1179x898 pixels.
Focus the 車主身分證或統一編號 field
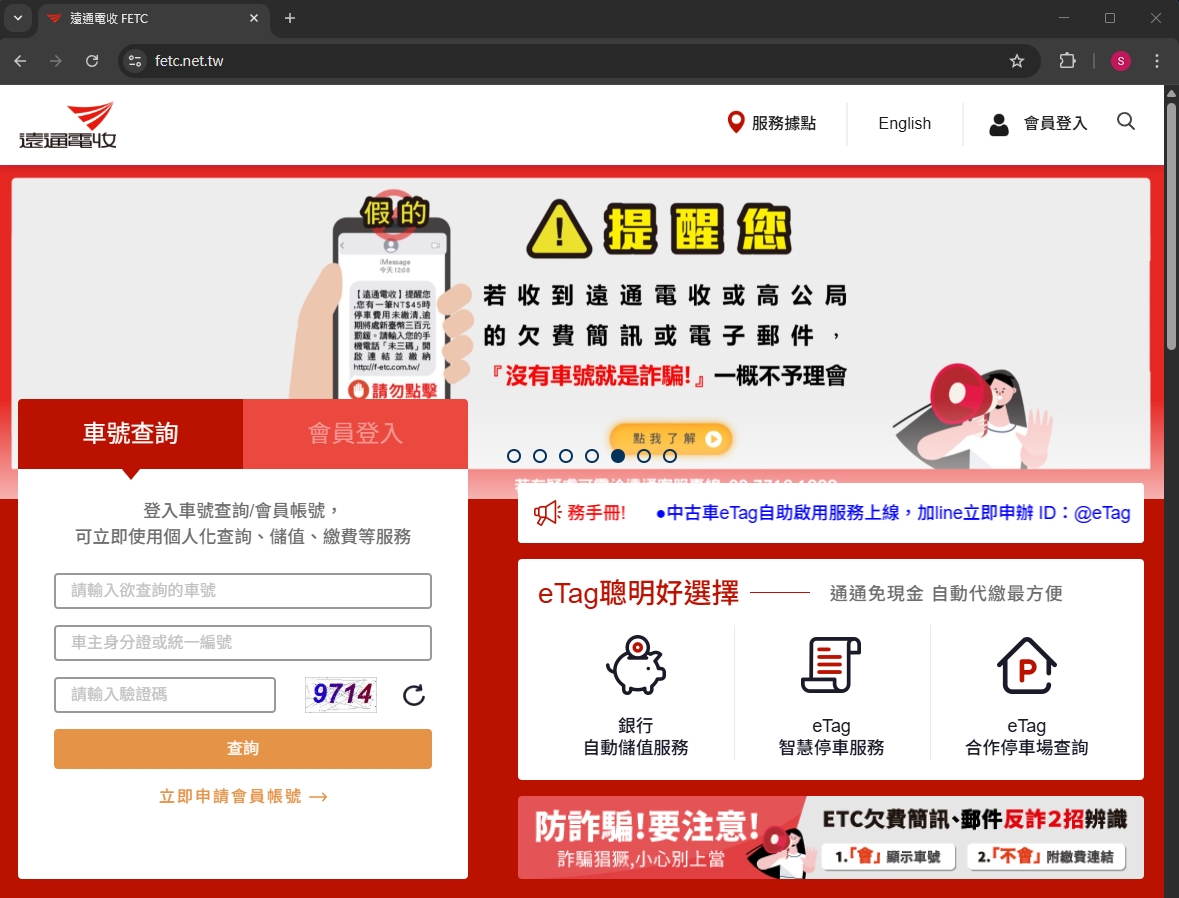pos(243,642)
